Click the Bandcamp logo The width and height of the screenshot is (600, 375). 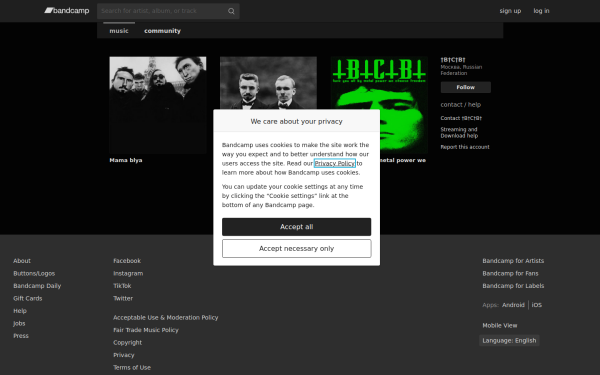pos(67,11)
